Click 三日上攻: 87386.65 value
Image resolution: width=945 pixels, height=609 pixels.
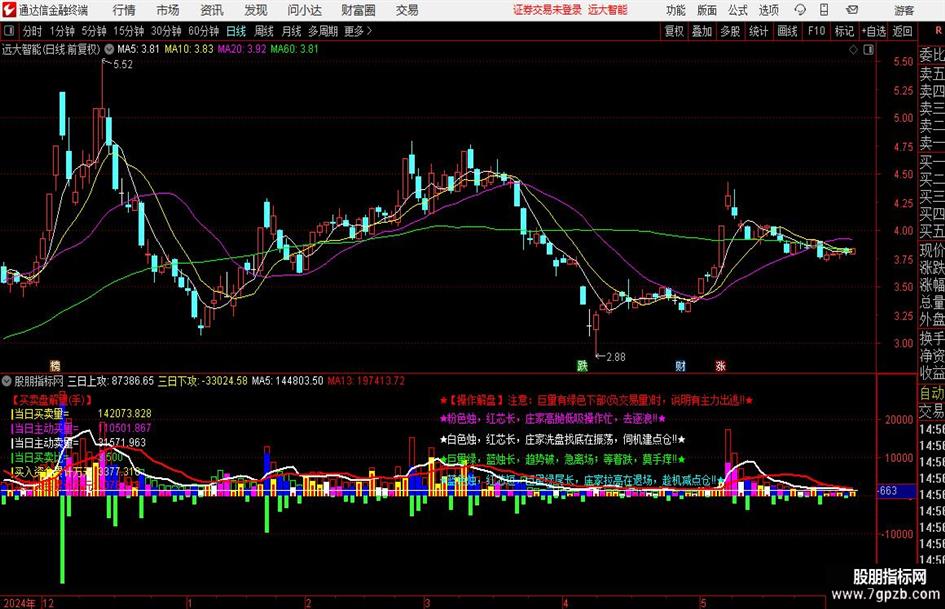point(111,381)
